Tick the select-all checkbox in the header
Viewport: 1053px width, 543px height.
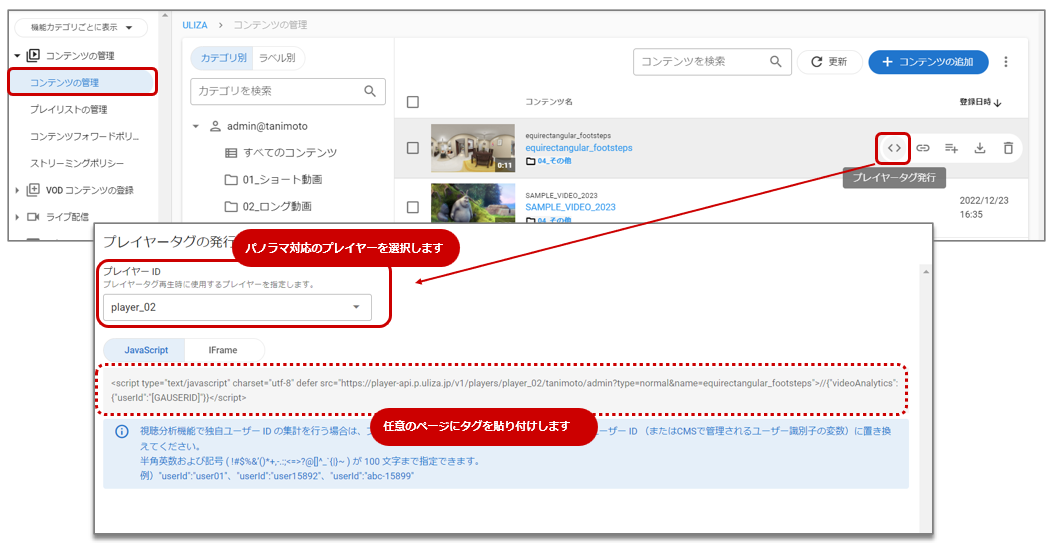tap(413, 102)
